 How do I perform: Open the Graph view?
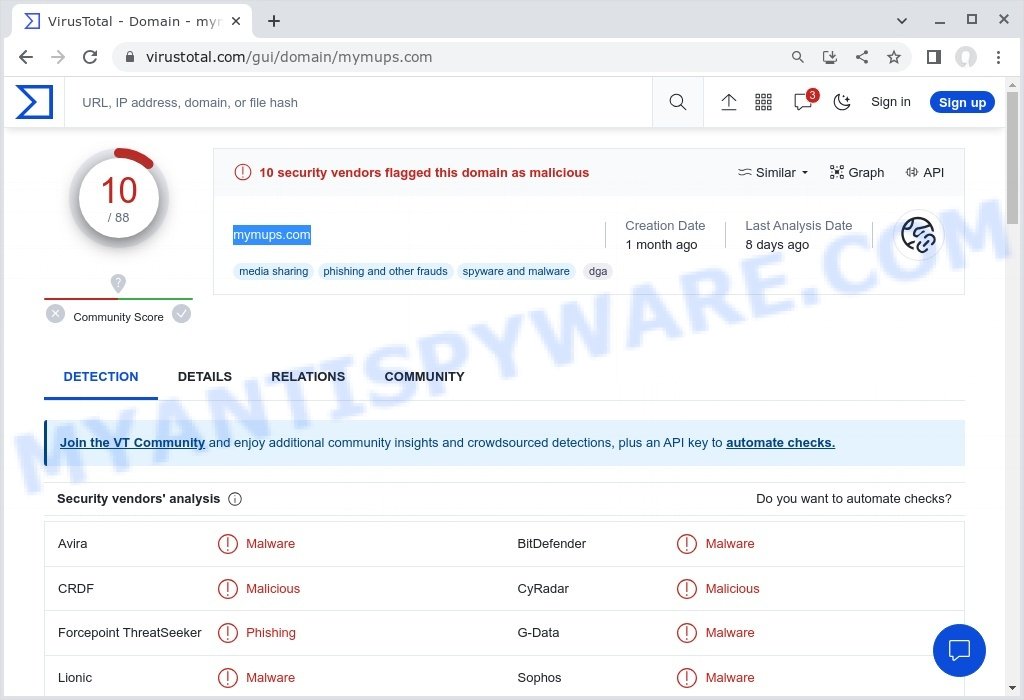[x=856, y=172]
